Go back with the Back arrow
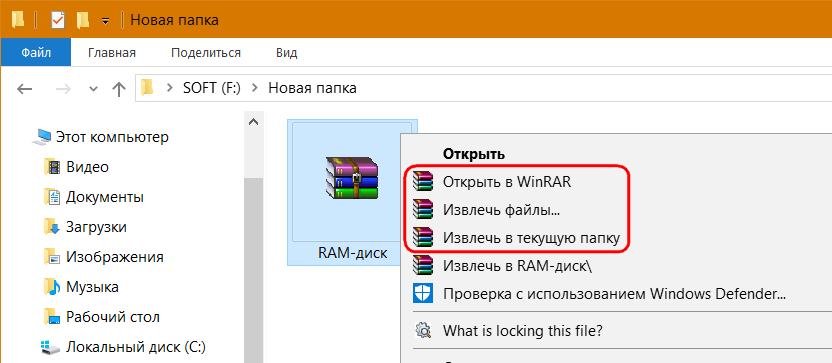The height and width of the screenshot is (363, 832). 24,89
